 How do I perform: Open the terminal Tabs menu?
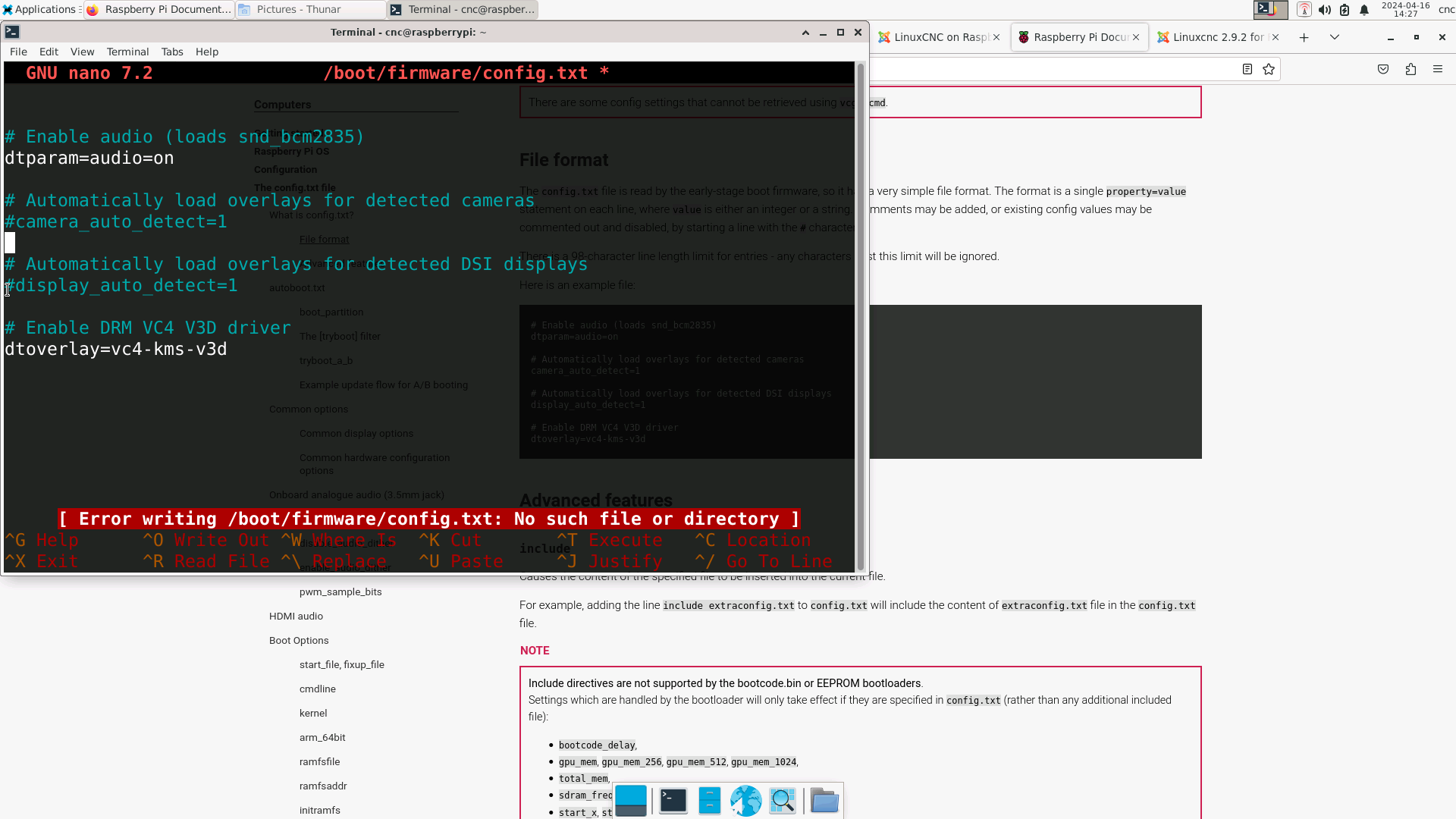(172, 52)
